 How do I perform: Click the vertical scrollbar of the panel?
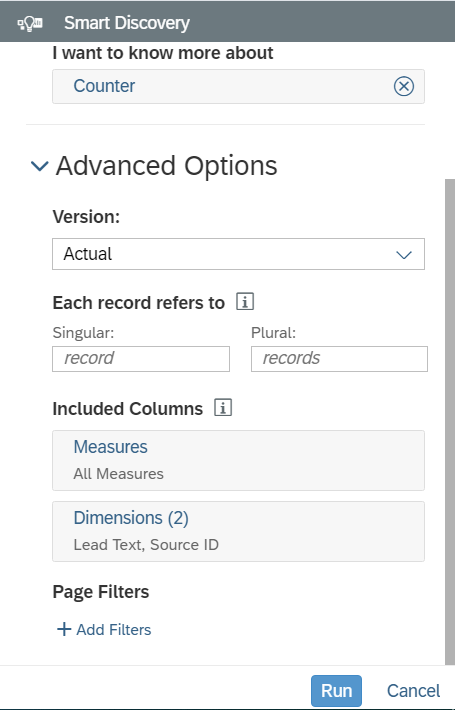click(450, 421)
